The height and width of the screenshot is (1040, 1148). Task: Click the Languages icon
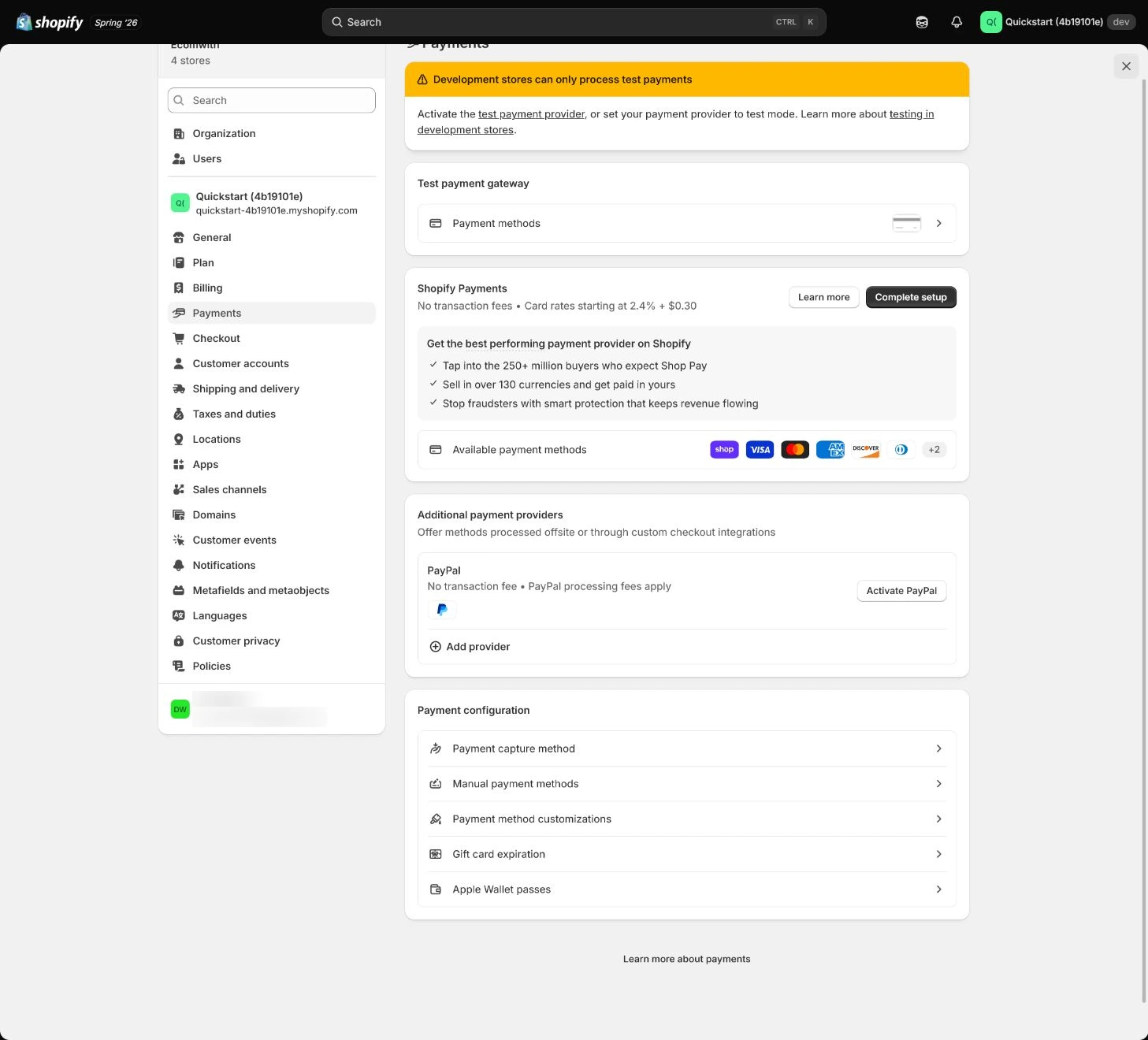(x=179, y=616)
